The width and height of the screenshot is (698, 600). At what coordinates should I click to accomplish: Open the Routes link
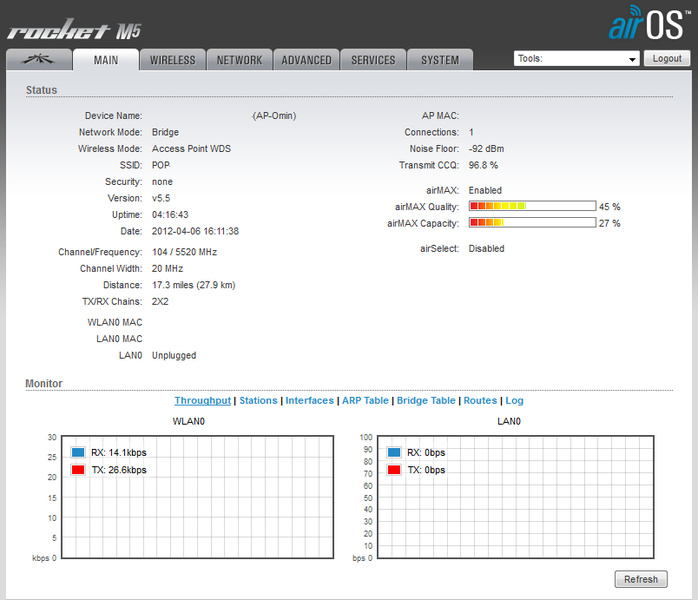click(480, 400)
